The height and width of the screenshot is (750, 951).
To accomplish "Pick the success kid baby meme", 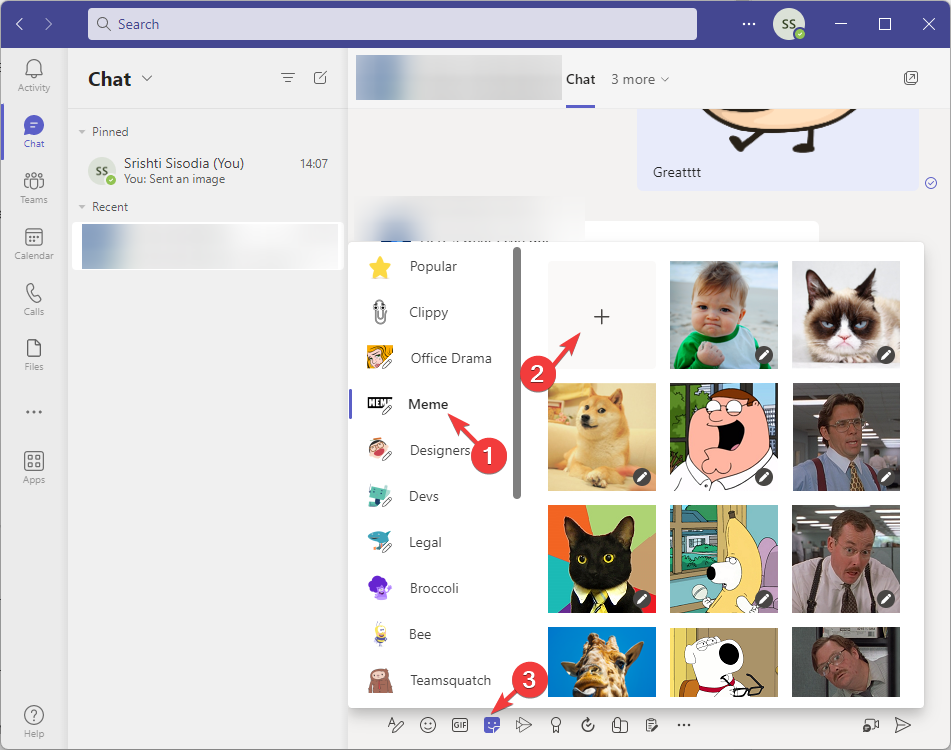I will coord(724,315).
